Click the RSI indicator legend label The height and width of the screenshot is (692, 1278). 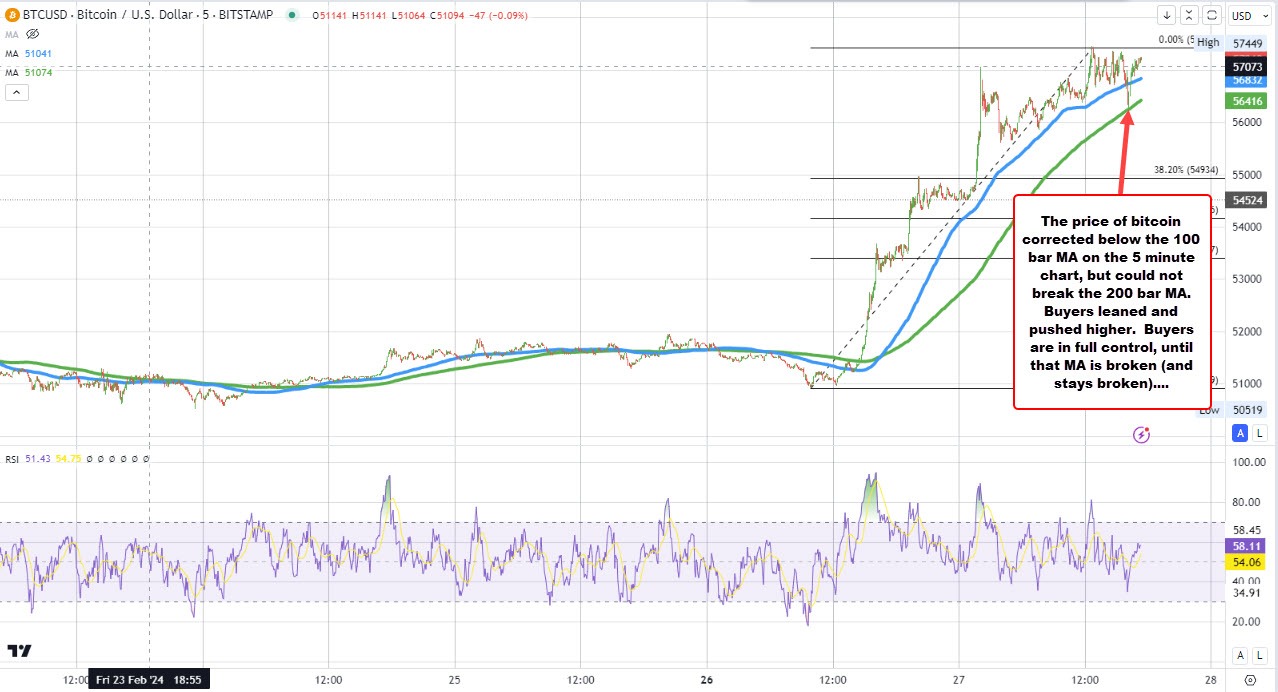tap(11, 458)
